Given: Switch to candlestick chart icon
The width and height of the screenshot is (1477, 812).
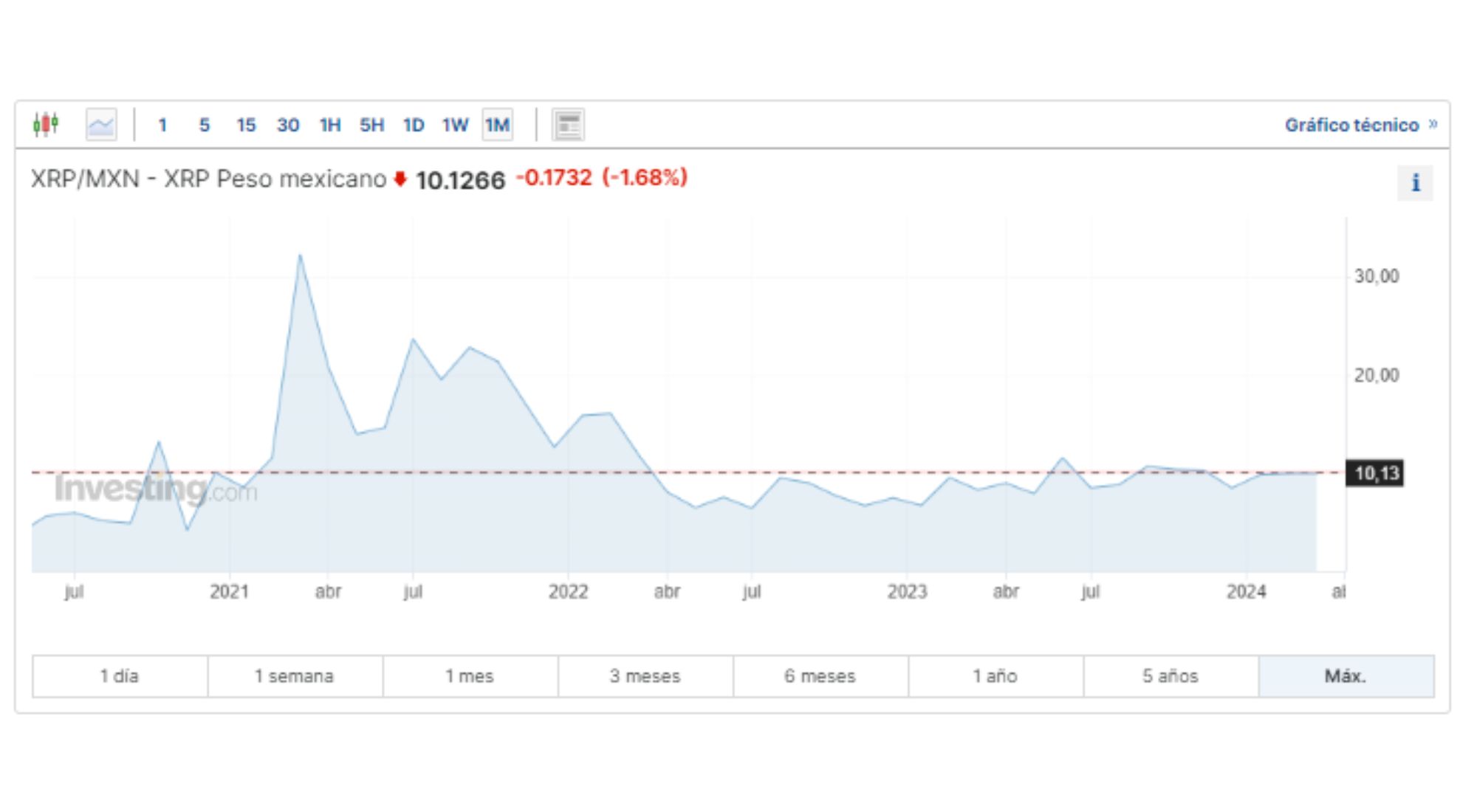Looking at the screenshot, I should (x=46, y=125).
